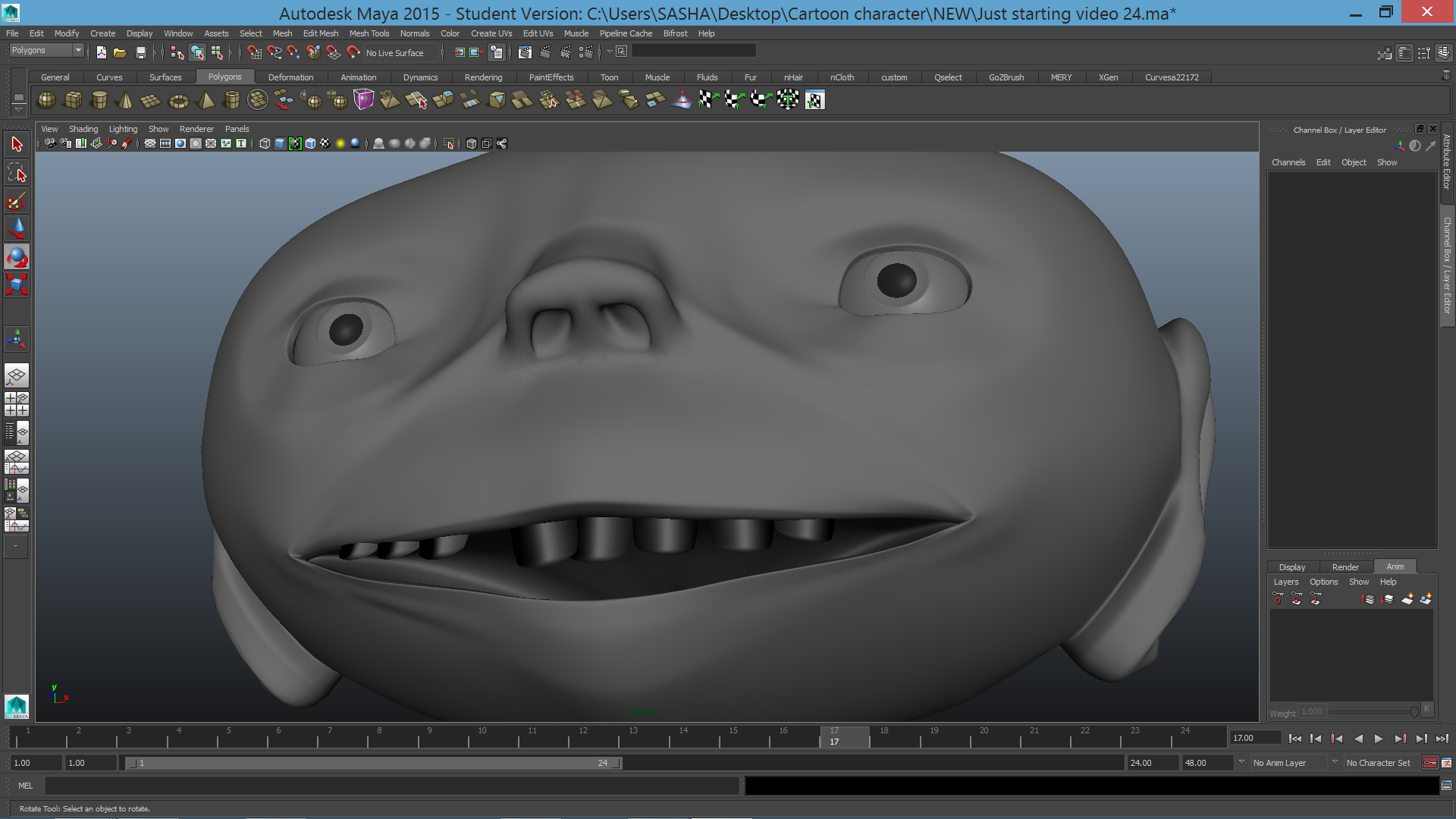Click the playback range slider bar
Image resolution: width=1456 pixels, height=819 pixels.
pyautogui.click(x=373, y=763)
